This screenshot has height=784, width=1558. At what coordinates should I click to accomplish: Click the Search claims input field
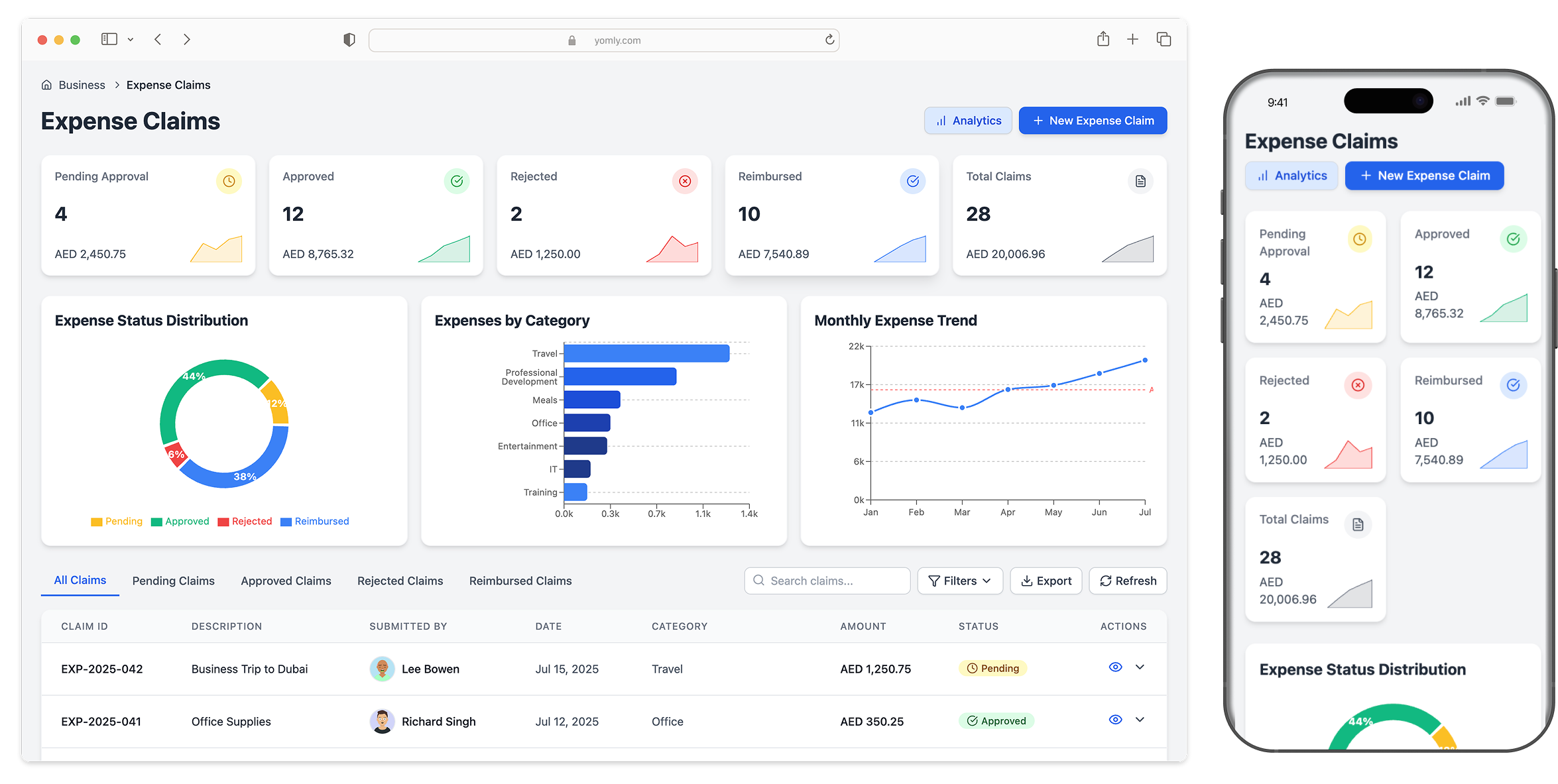827,581
